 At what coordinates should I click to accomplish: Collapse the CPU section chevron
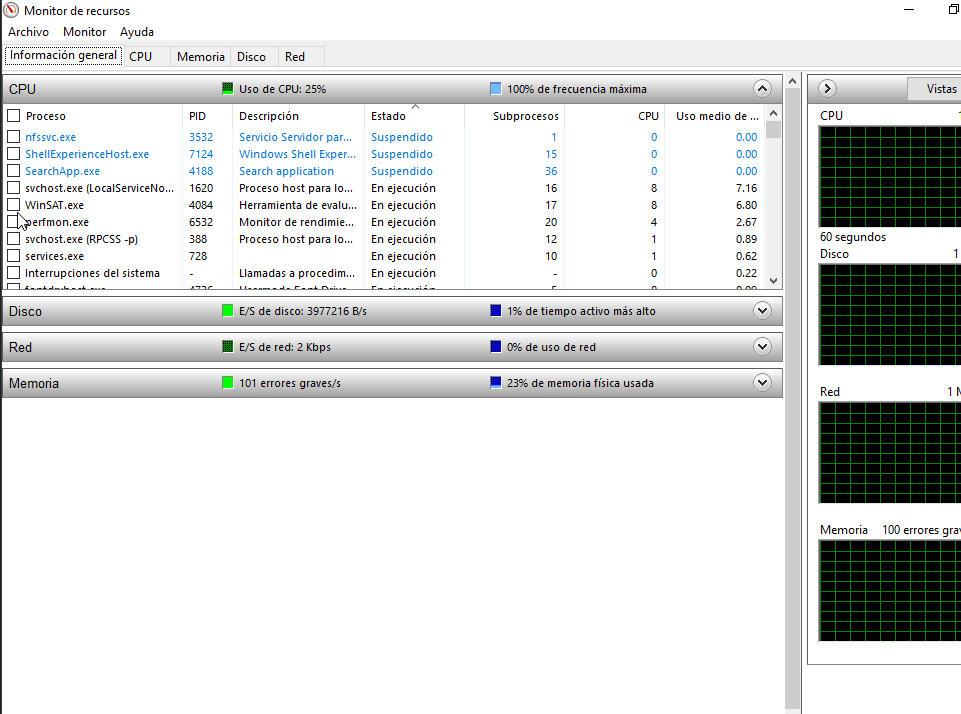pyautogui.click(x=763, y=89)
